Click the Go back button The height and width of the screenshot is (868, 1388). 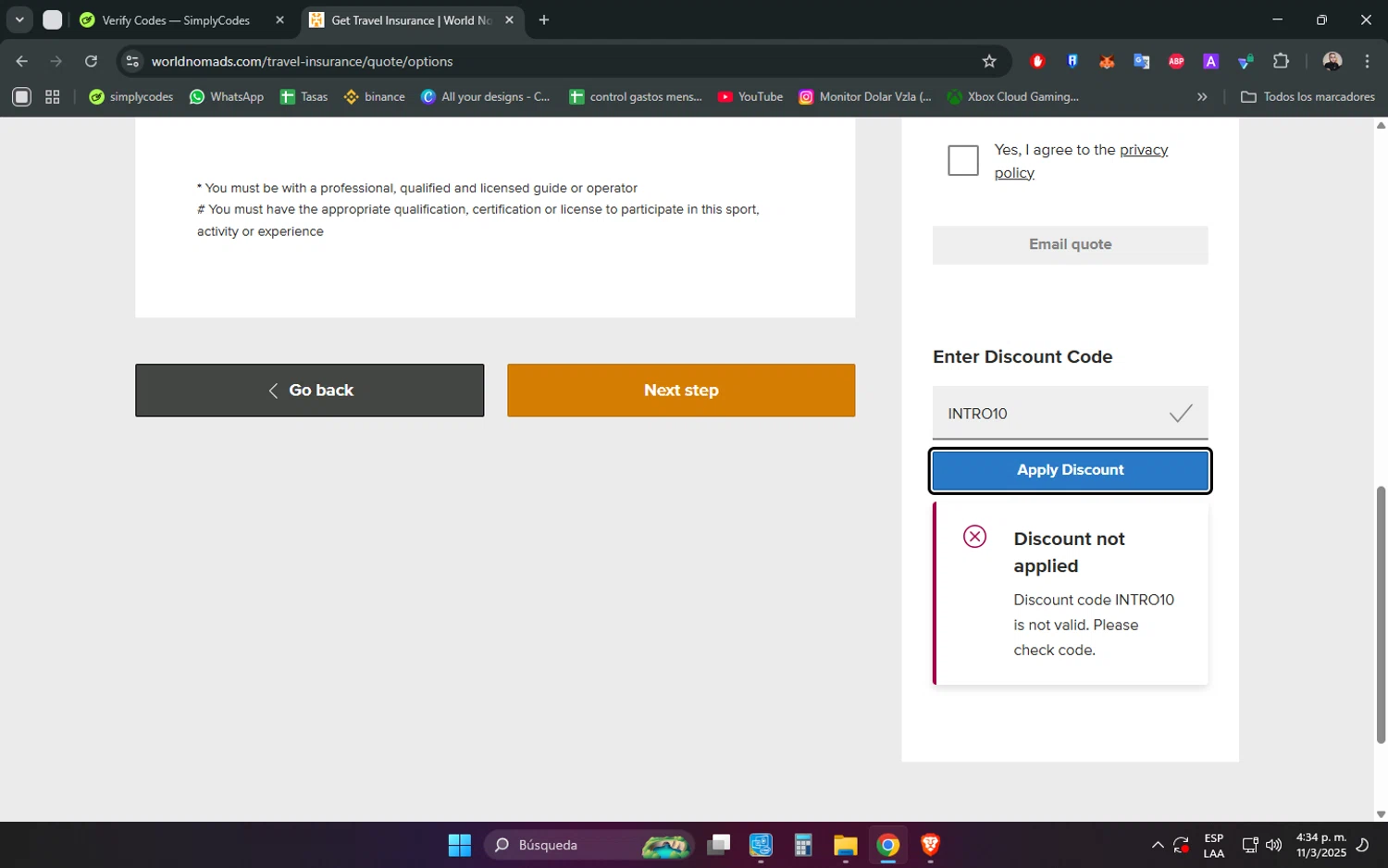[309, 391]
